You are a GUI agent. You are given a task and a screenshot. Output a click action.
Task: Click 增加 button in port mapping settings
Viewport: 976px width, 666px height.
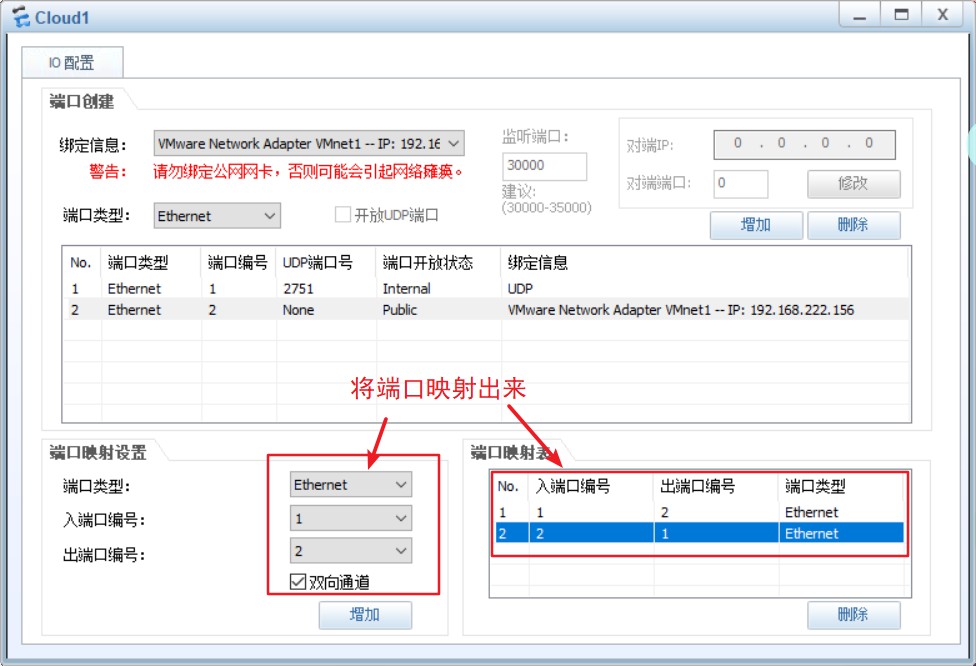[x=365, y=615]
